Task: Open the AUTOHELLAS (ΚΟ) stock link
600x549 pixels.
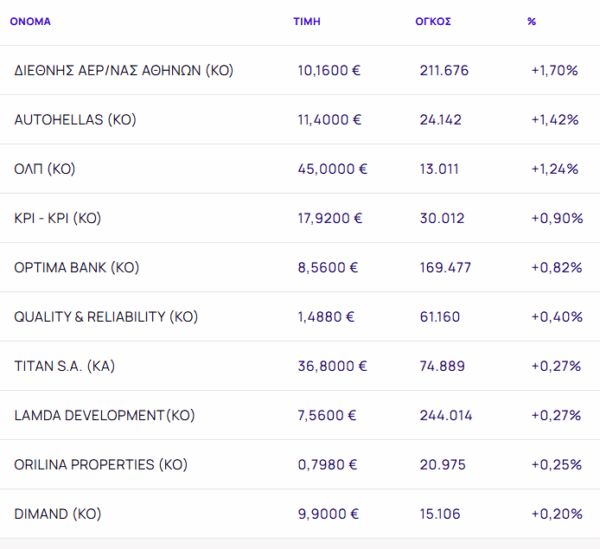Action: 75,120
